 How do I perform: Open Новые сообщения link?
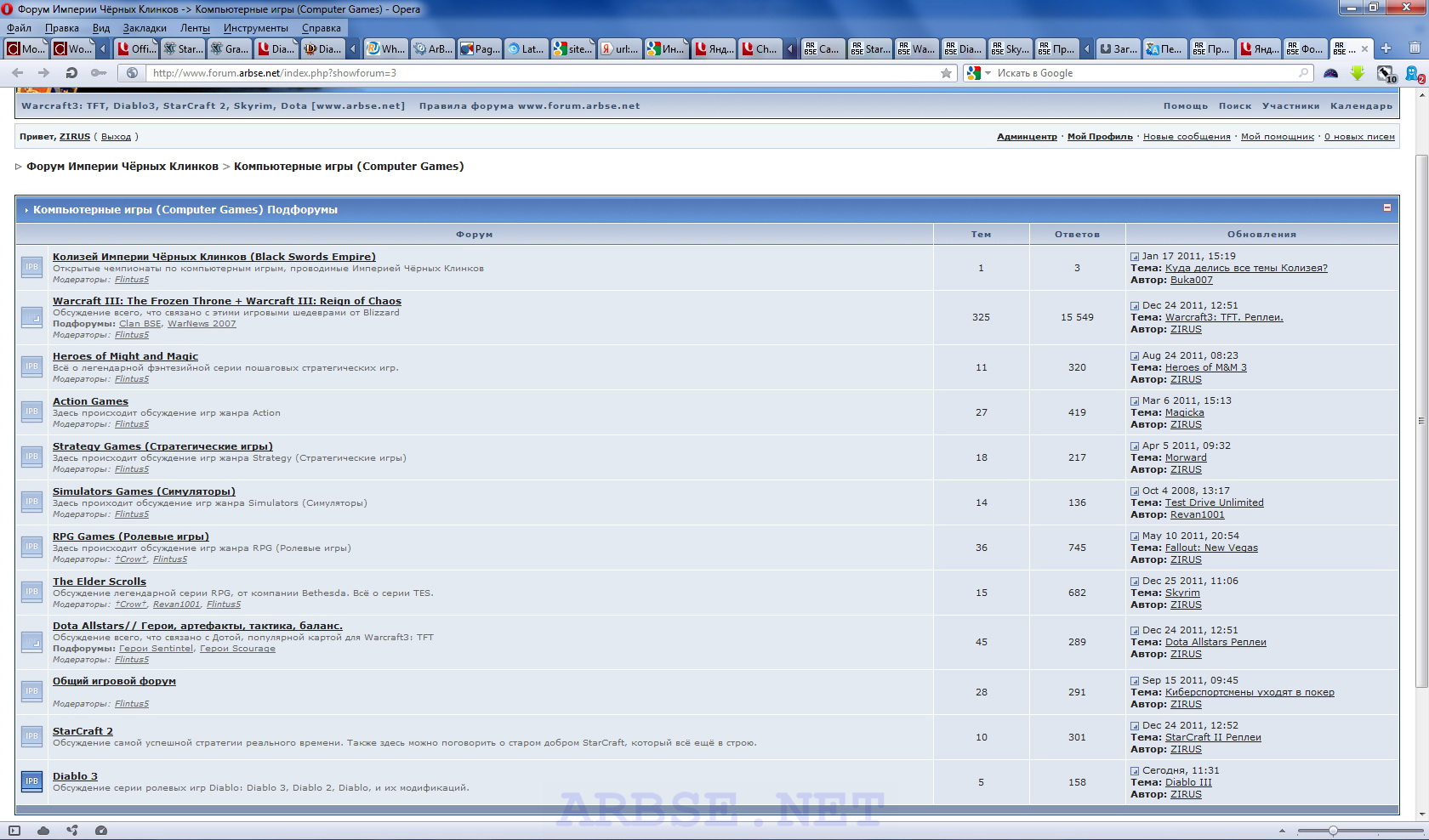coord(1187,137)
